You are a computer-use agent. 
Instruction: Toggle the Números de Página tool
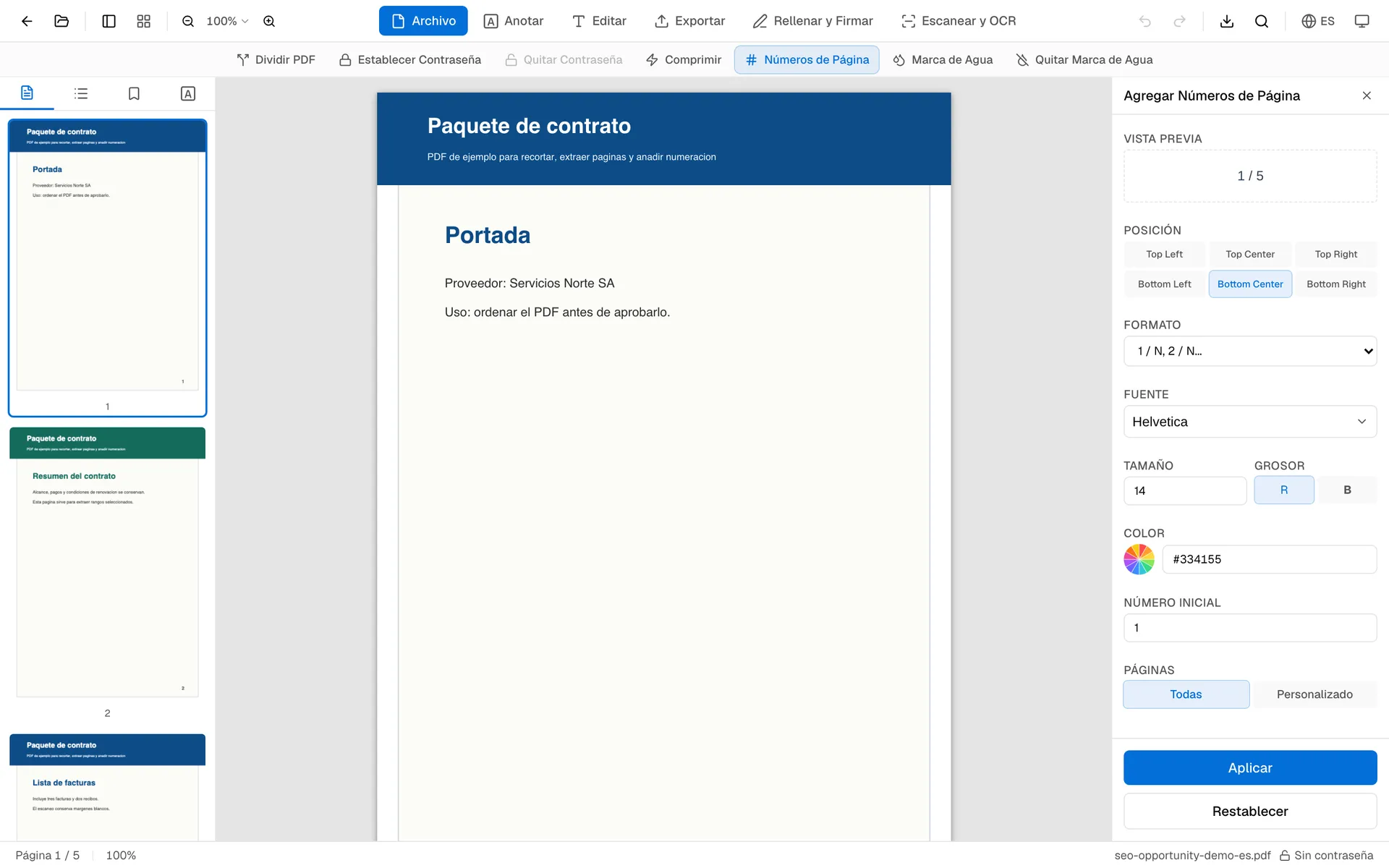807,60
